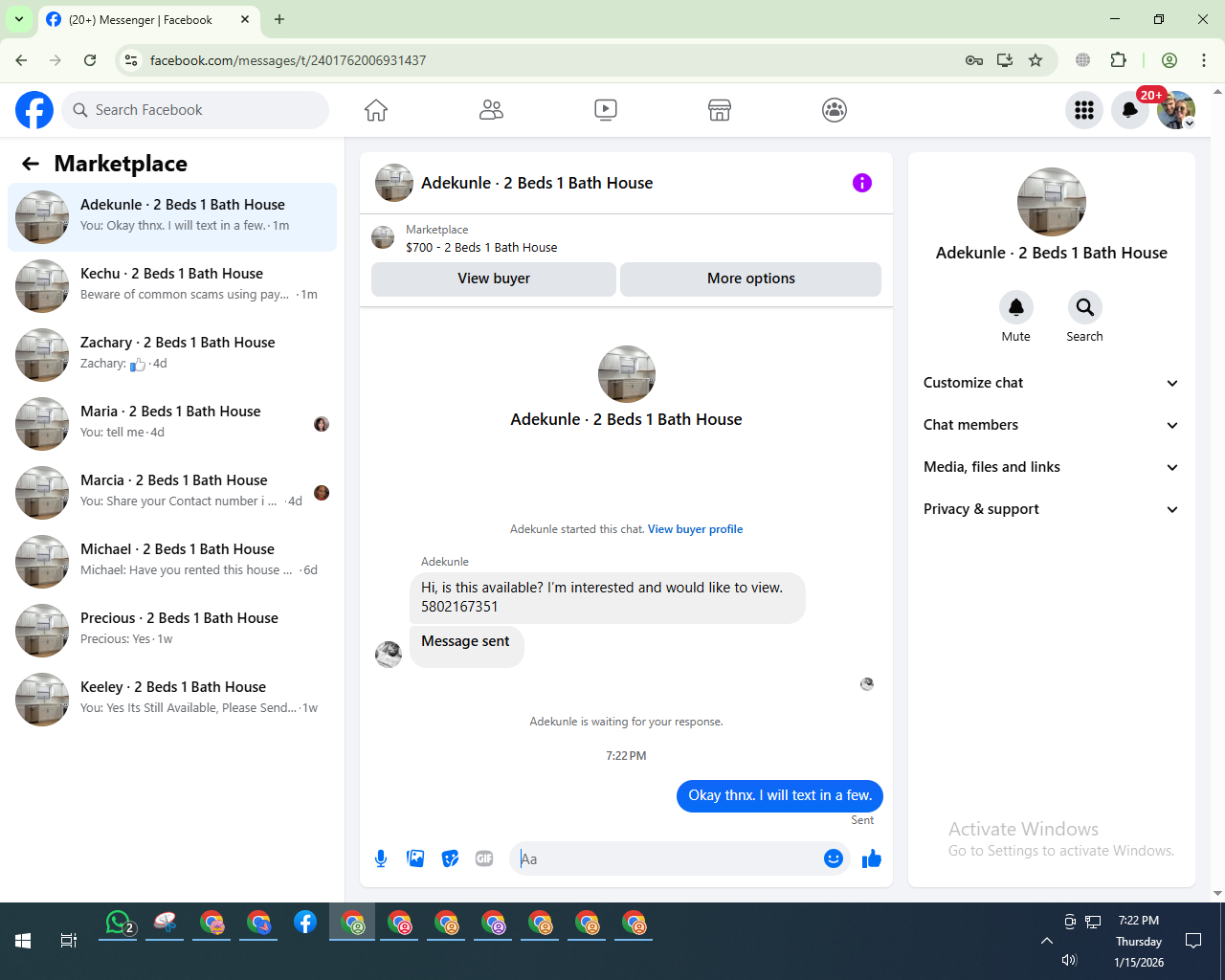Open the Facebook logo home link
The image size is (1225, 980).
(34, 110)
